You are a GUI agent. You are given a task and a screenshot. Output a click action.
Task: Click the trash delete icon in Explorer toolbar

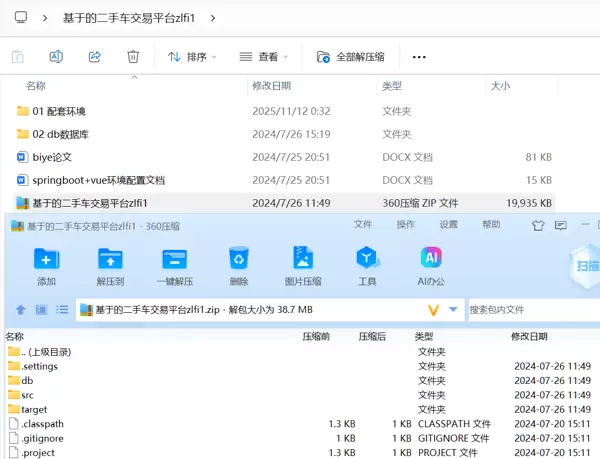(x=133, y=57)
